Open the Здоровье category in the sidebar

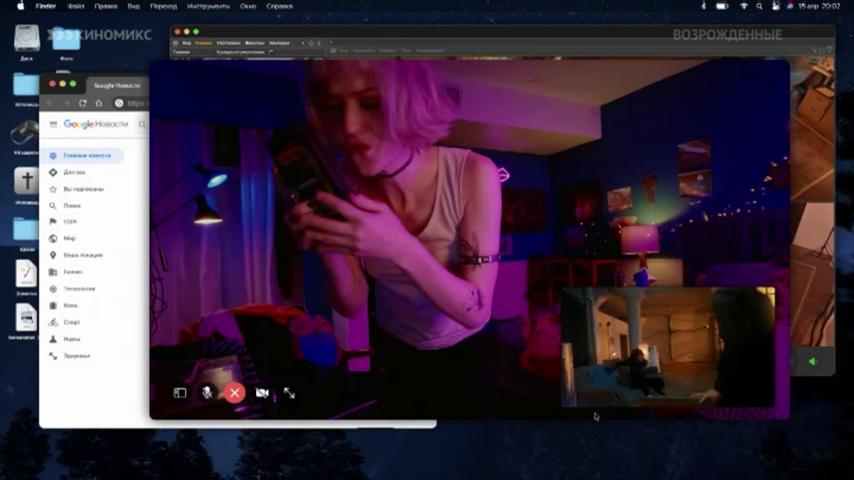coord(76,356)
